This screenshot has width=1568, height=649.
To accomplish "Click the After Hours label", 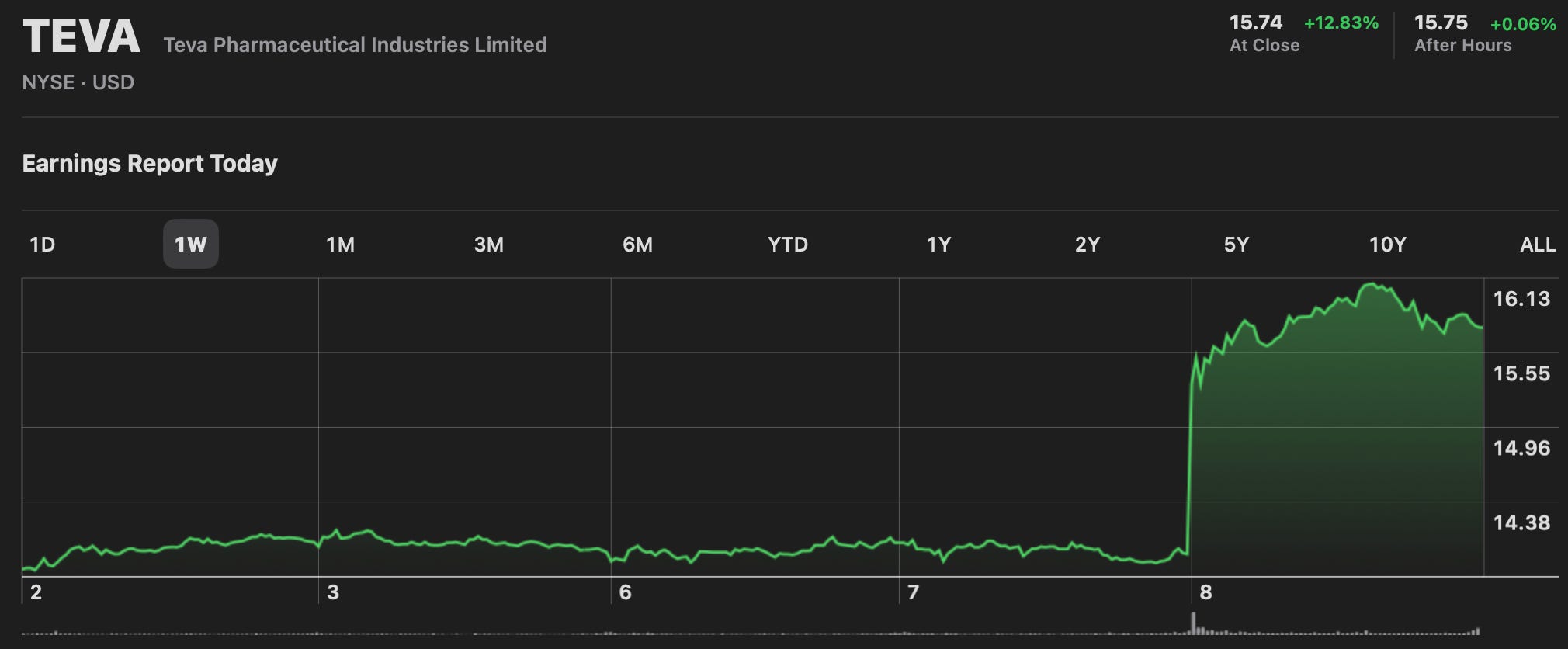I will point(1463,46).
